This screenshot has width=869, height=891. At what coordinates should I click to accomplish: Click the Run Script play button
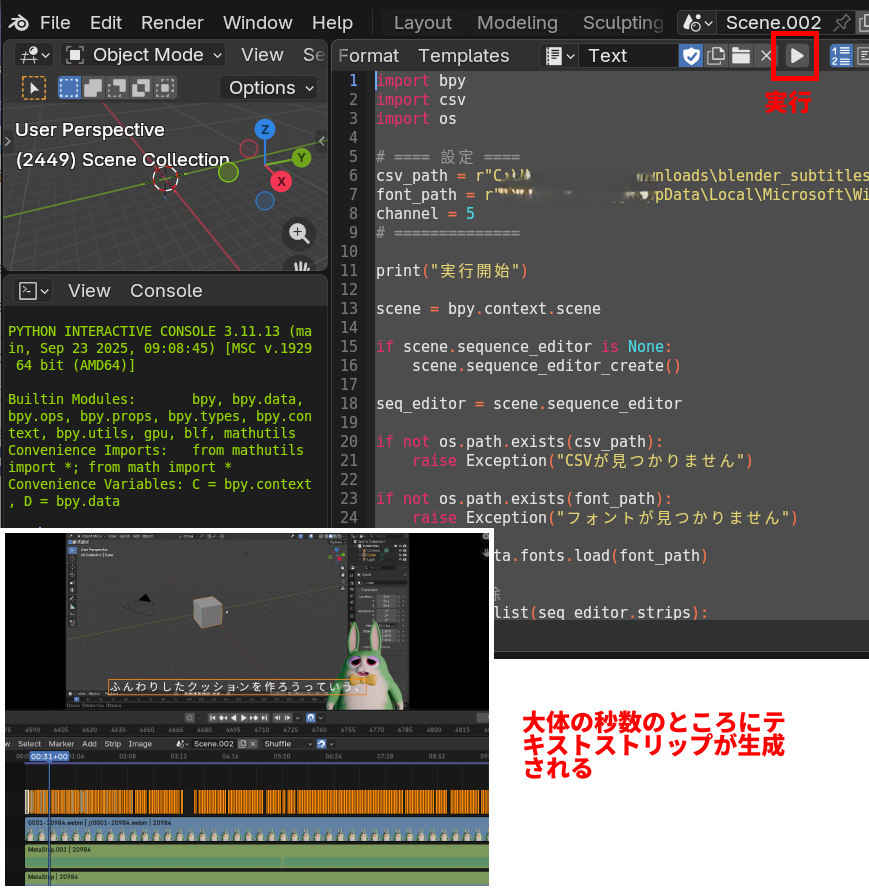[797, 56]
